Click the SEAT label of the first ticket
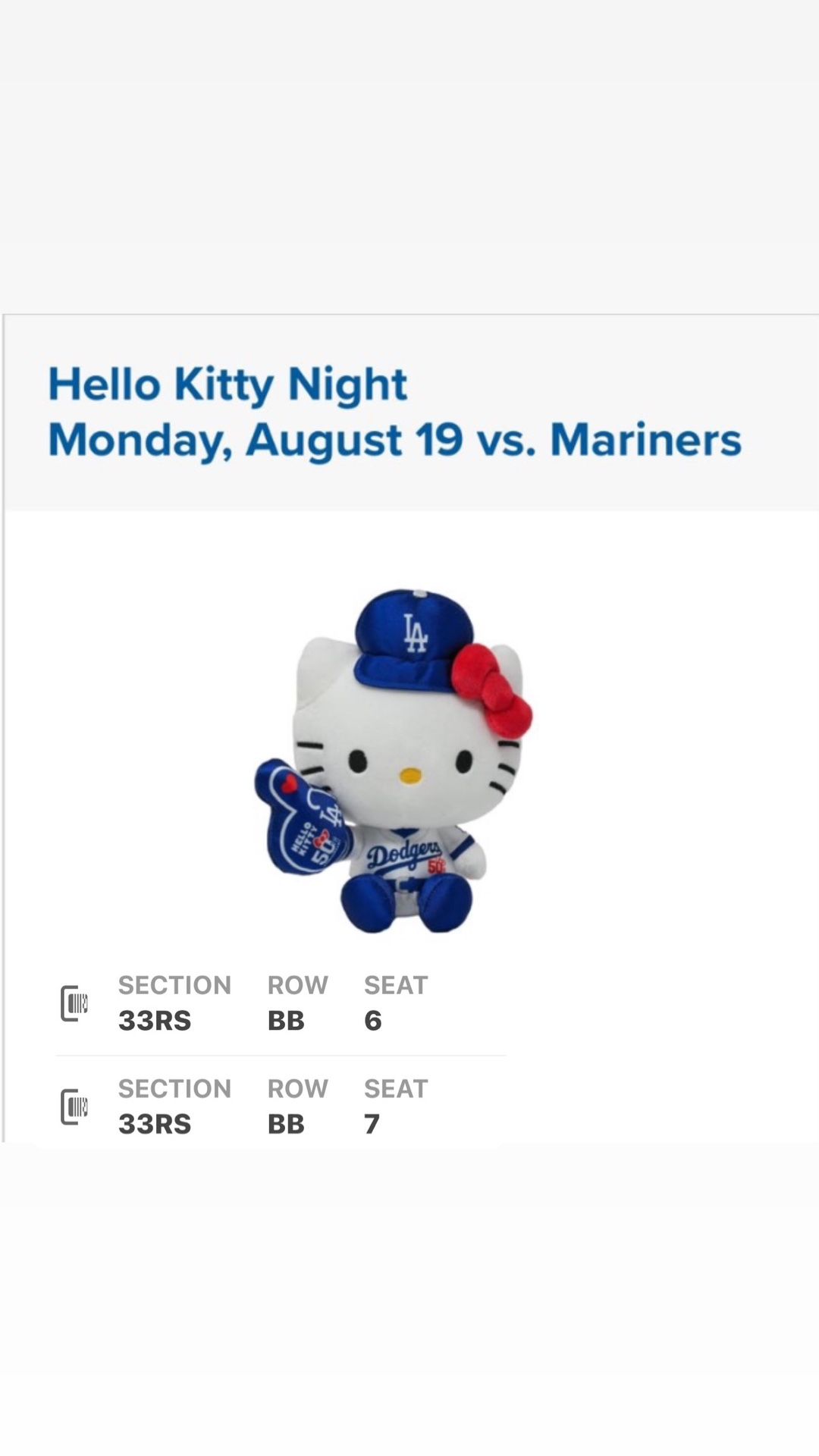The image size is (819, 1456). pyautogui.click(x=396, y=985)
